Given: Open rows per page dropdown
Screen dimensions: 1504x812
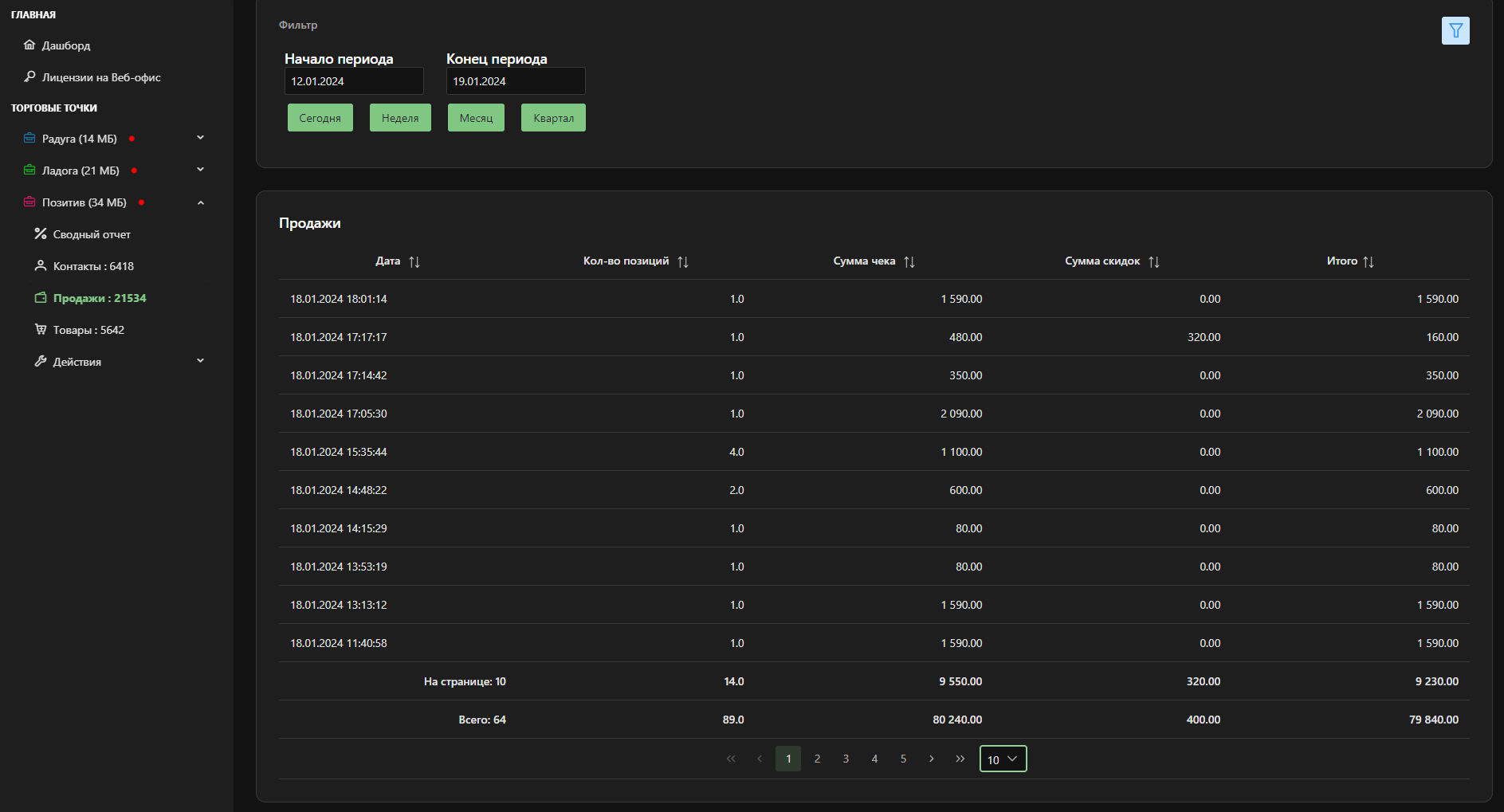Looking at the screenshot, I should point(1003,759).
